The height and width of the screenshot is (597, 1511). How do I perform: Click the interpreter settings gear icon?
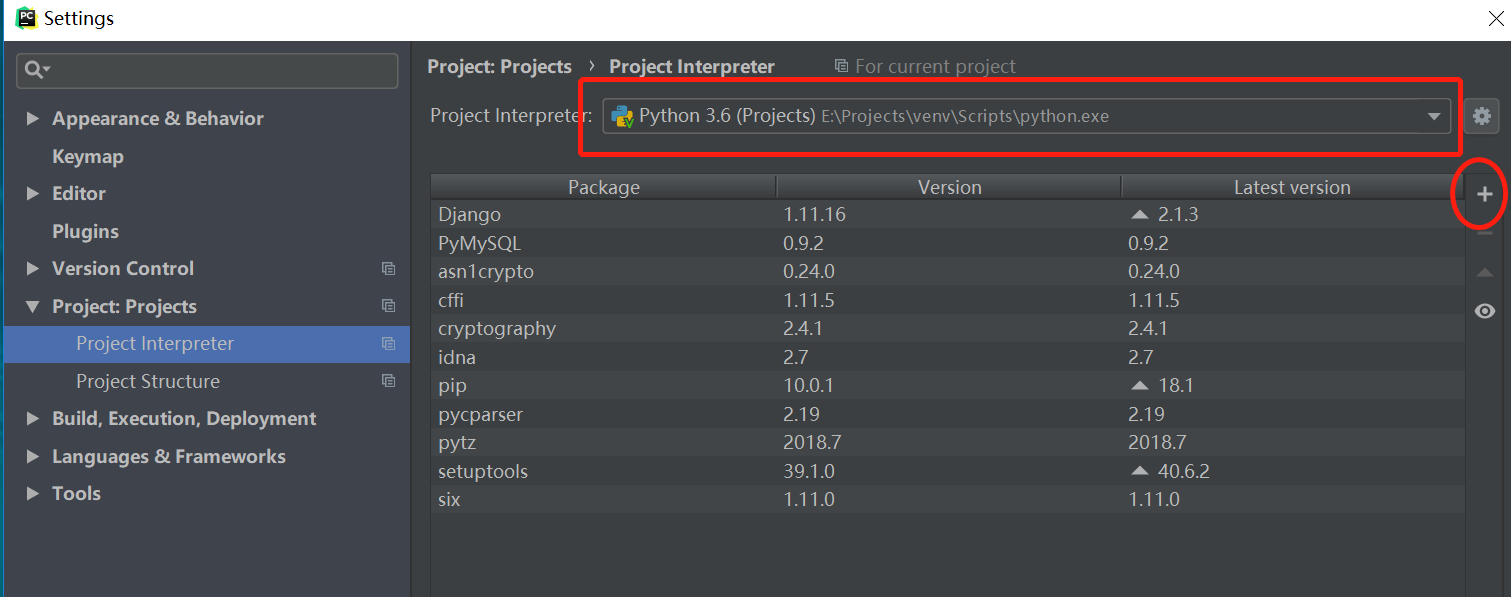(x=1482, y=116)
